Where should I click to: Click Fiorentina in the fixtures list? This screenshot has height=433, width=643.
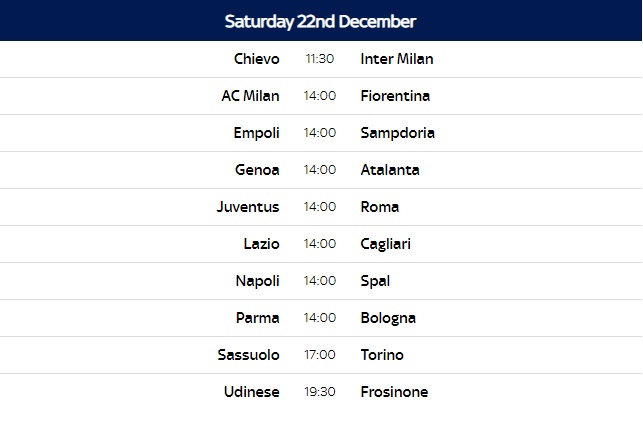395,96
